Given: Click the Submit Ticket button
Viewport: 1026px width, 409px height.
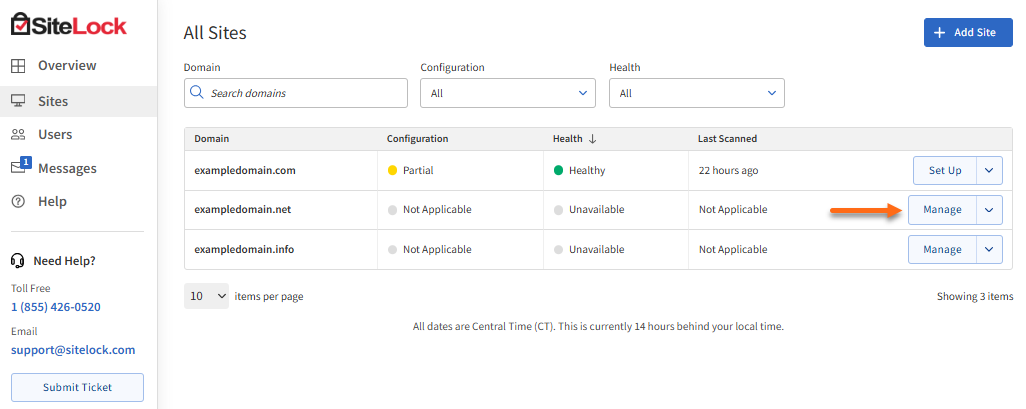Looking at the screenshot, I should click(x=77, y=387).
